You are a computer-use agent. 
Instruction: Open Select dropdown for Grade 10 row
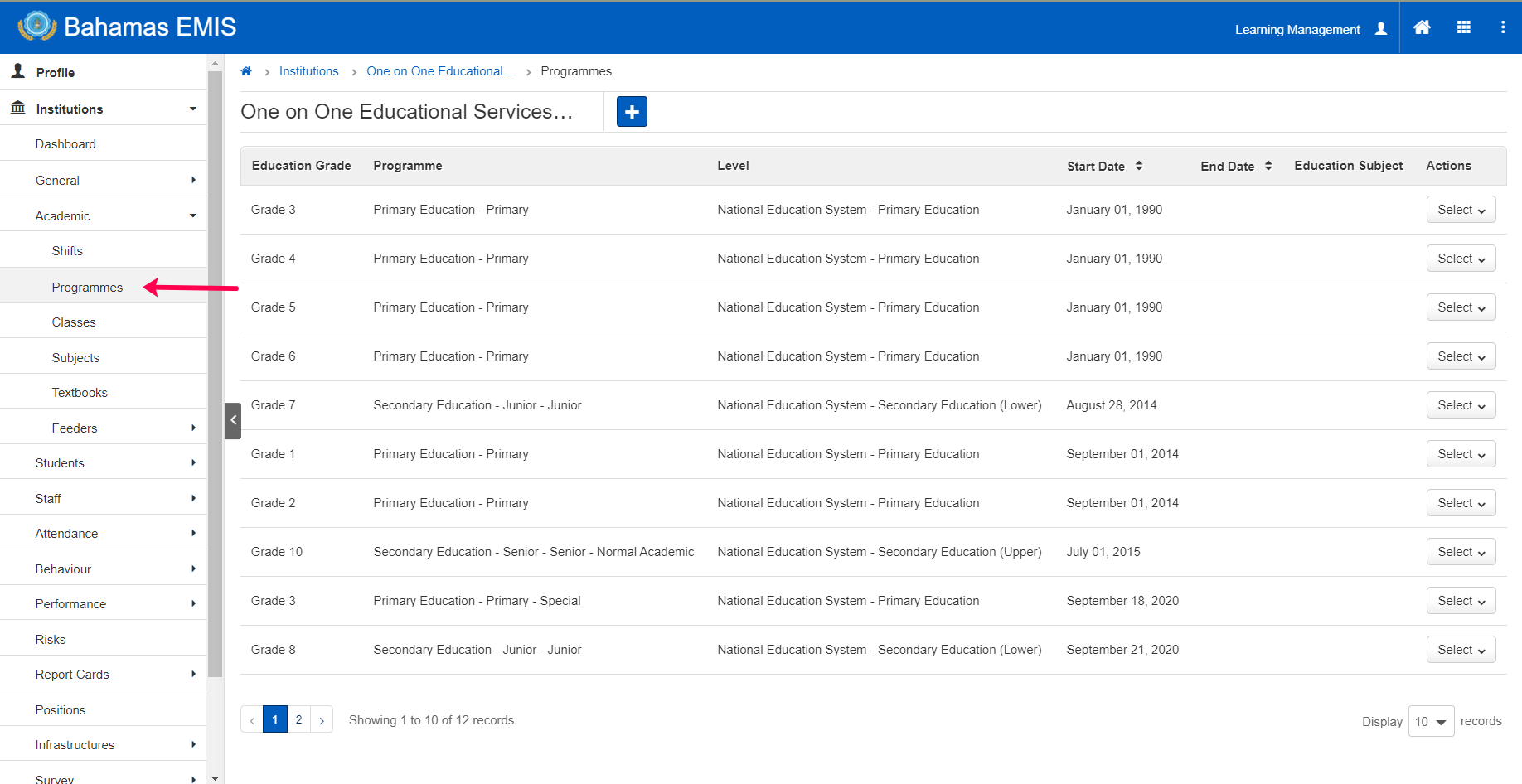click(x=1461, y=552)
